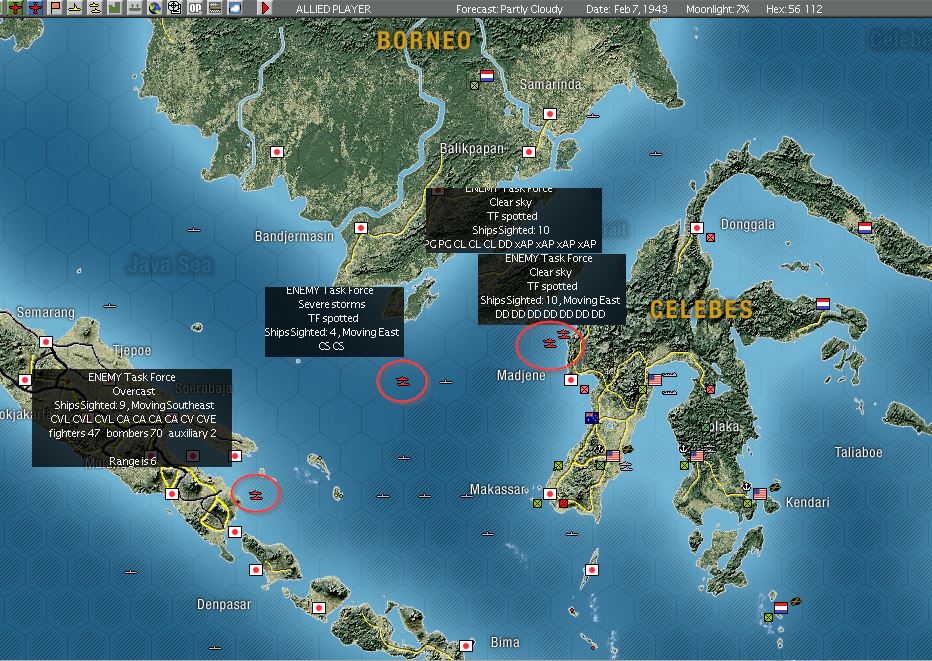Select the Japanese base at Donggala
Viewport: 932px width, 661px height.
click(x=697, y=228)
